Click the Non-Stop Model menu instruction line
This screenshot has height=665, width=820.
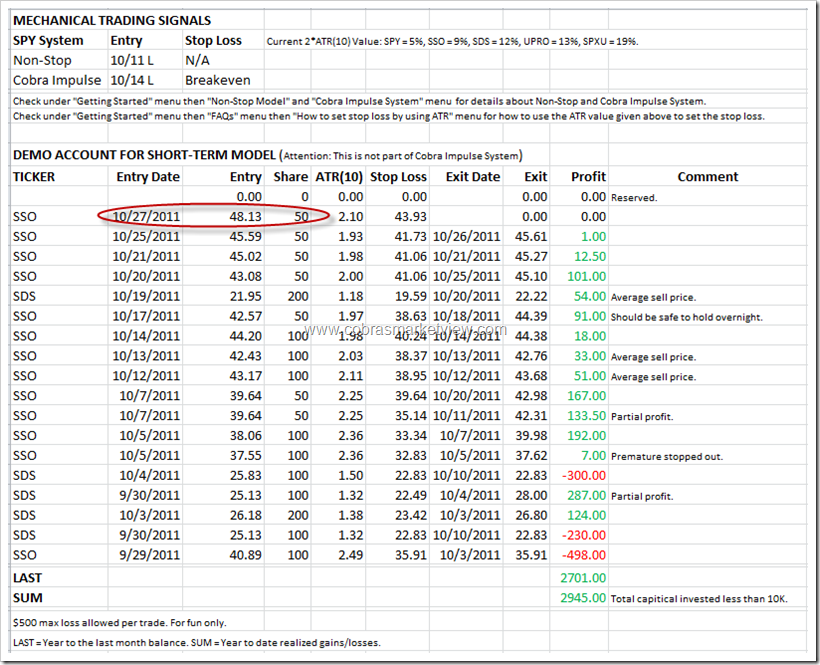coord(359,101)
